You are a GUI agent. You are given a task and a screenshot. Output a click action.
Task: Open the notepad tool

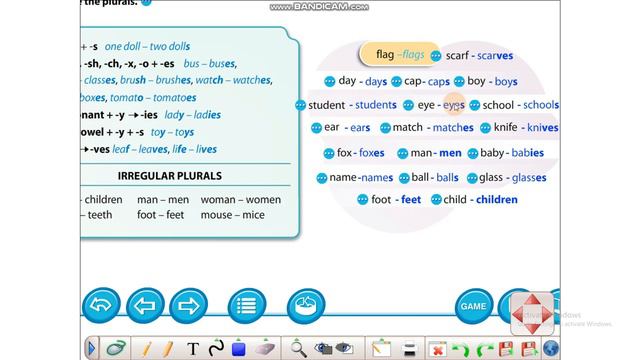381,348
